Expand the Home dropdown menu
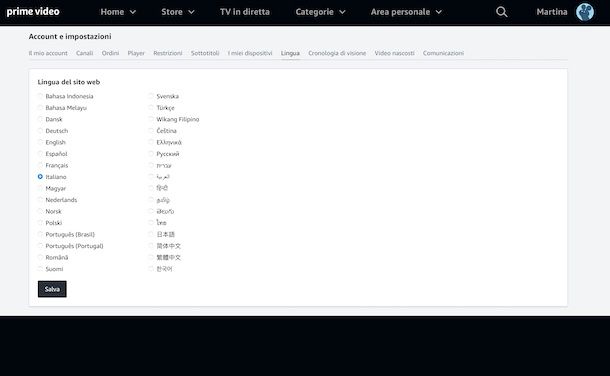Image resolution: width=610 pixels, height=376 pixels. (x=118, y=12)
